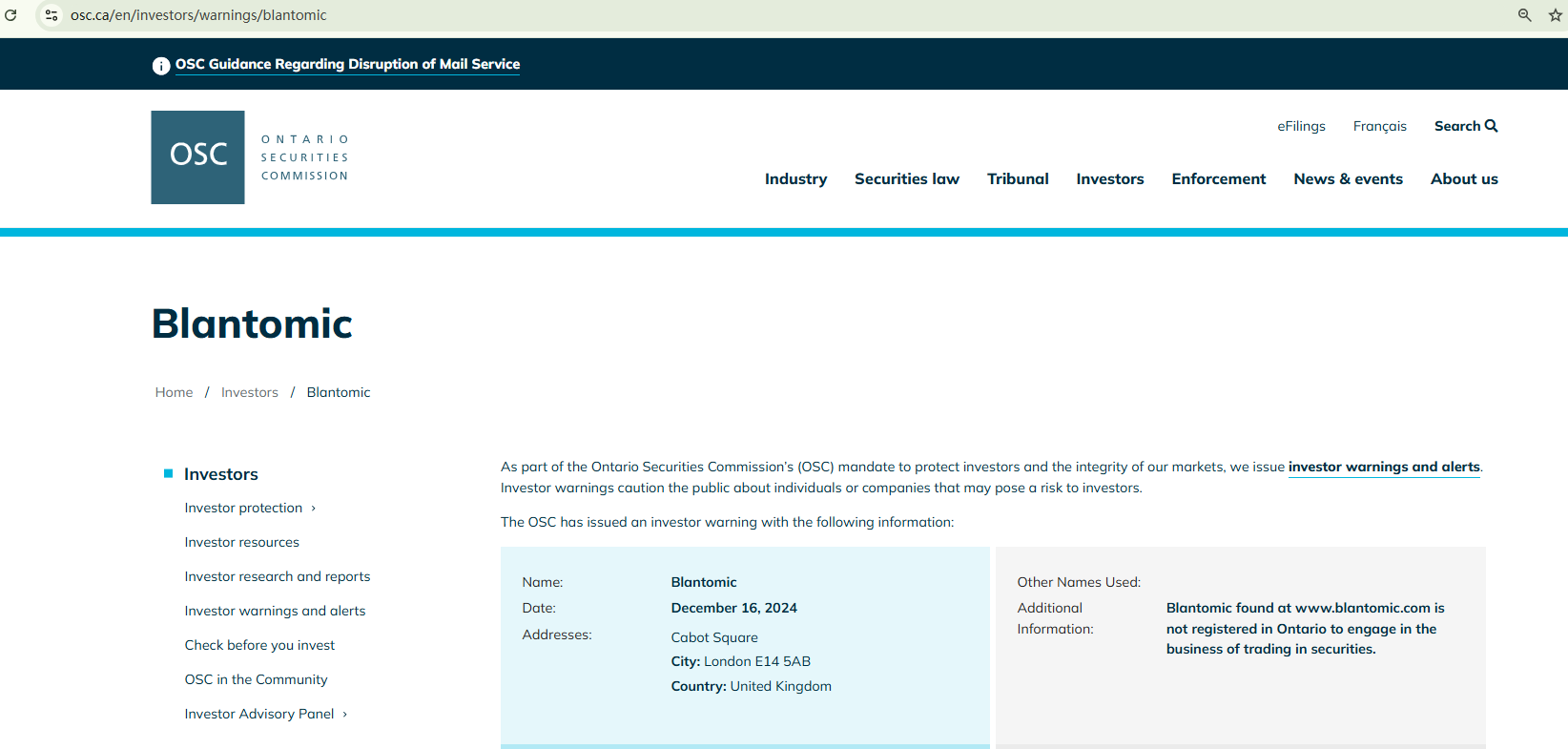Click the Blantomic page heading
The height and width of the screenshot is (749, 1568).
tap(252, 323)
